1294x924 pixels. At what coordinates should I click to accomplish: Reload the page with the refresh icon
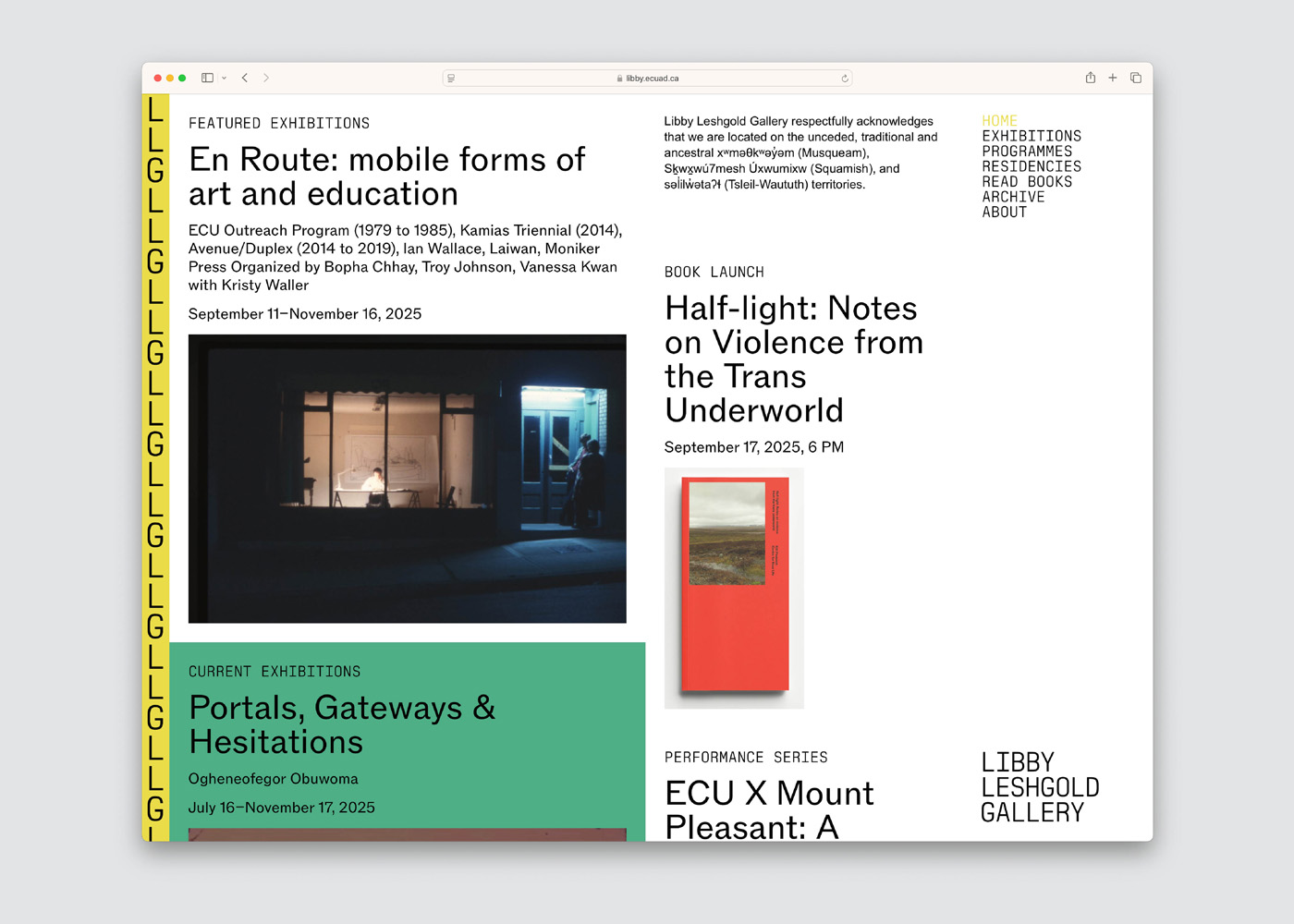click(x=845, y=79)
